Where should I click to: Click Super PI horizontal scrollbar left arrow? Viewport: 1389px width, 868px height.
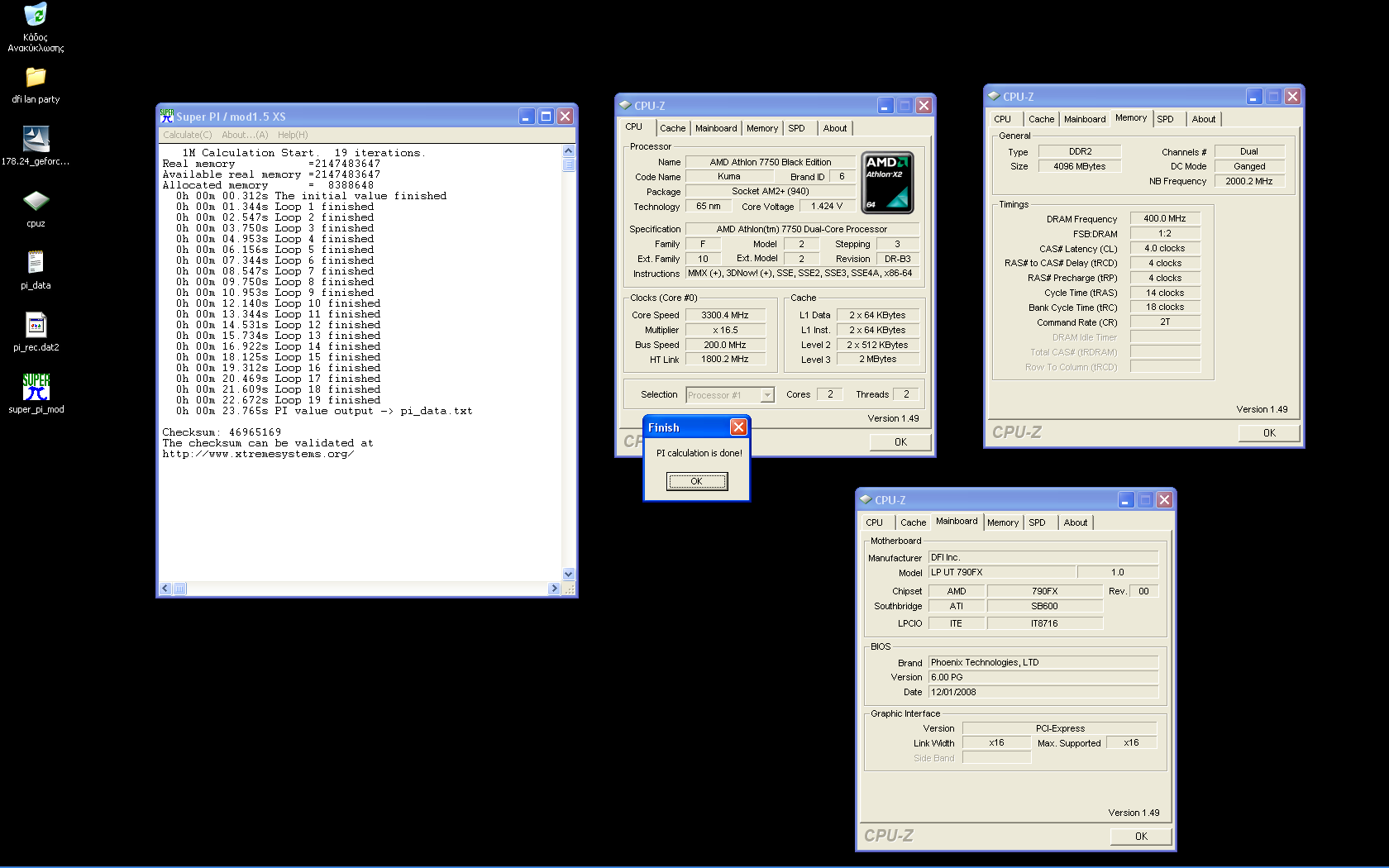click(165, 589)
